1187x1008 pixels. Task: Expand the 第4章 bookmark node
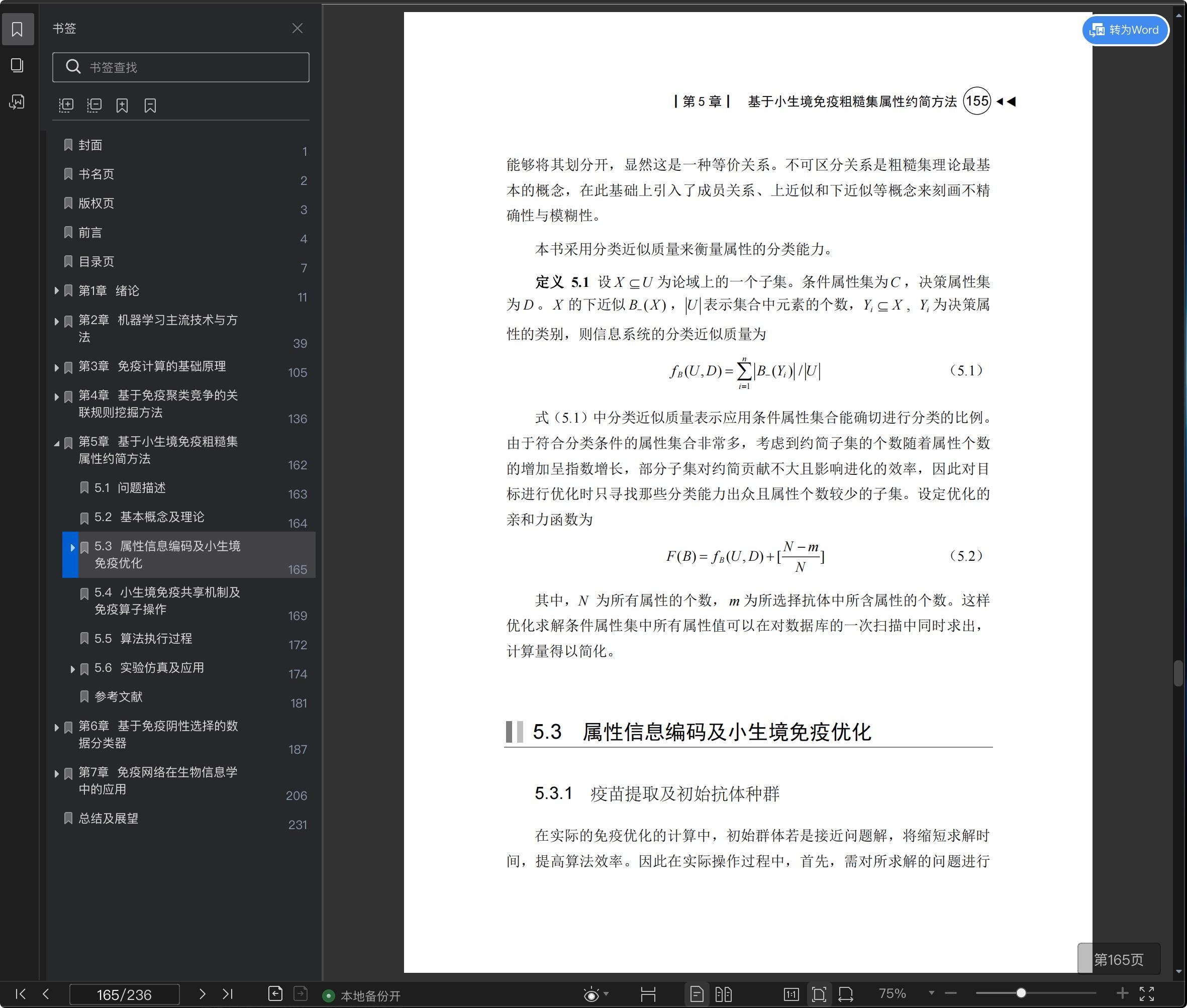(x=57, y=397)
